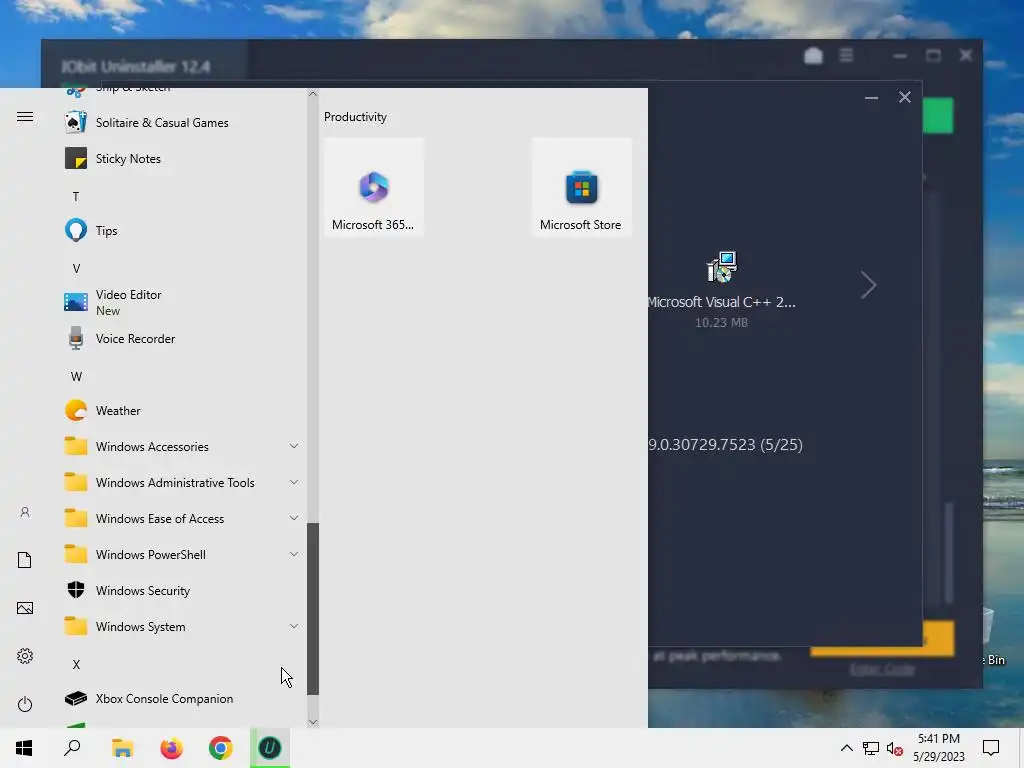The image size is (1024, 768).
Task: Open Windows Security
Action: [x=183, y=590]
